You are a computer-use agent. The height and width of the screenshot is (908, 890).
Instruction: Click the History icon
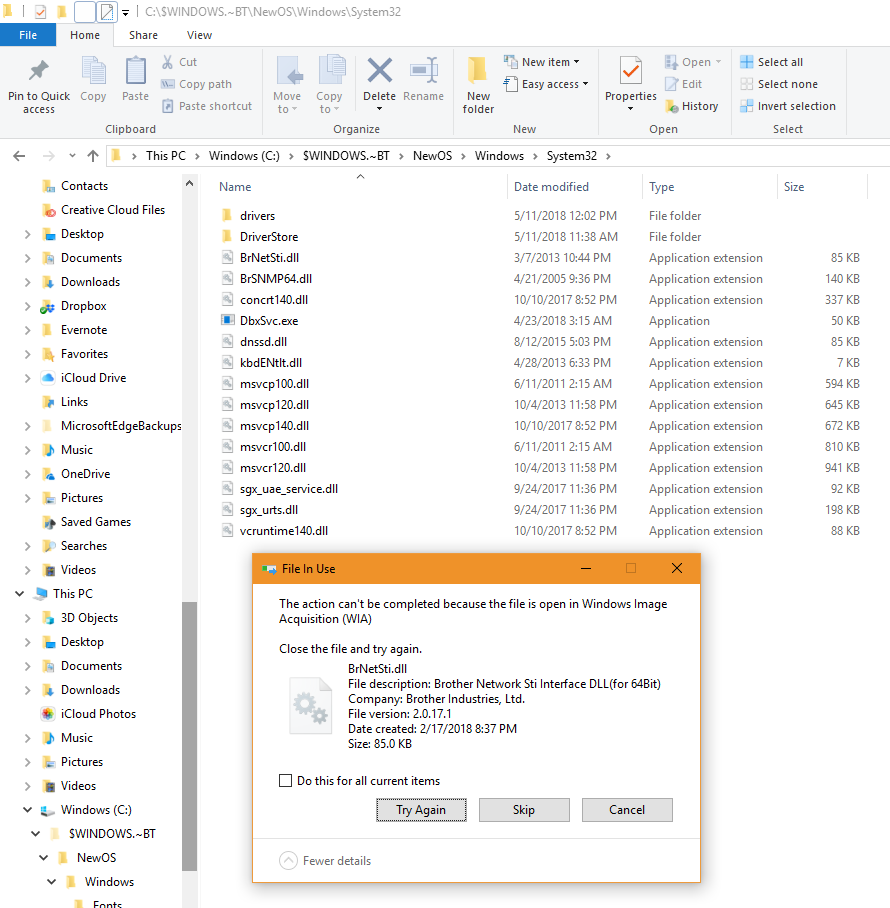(672, 106)
